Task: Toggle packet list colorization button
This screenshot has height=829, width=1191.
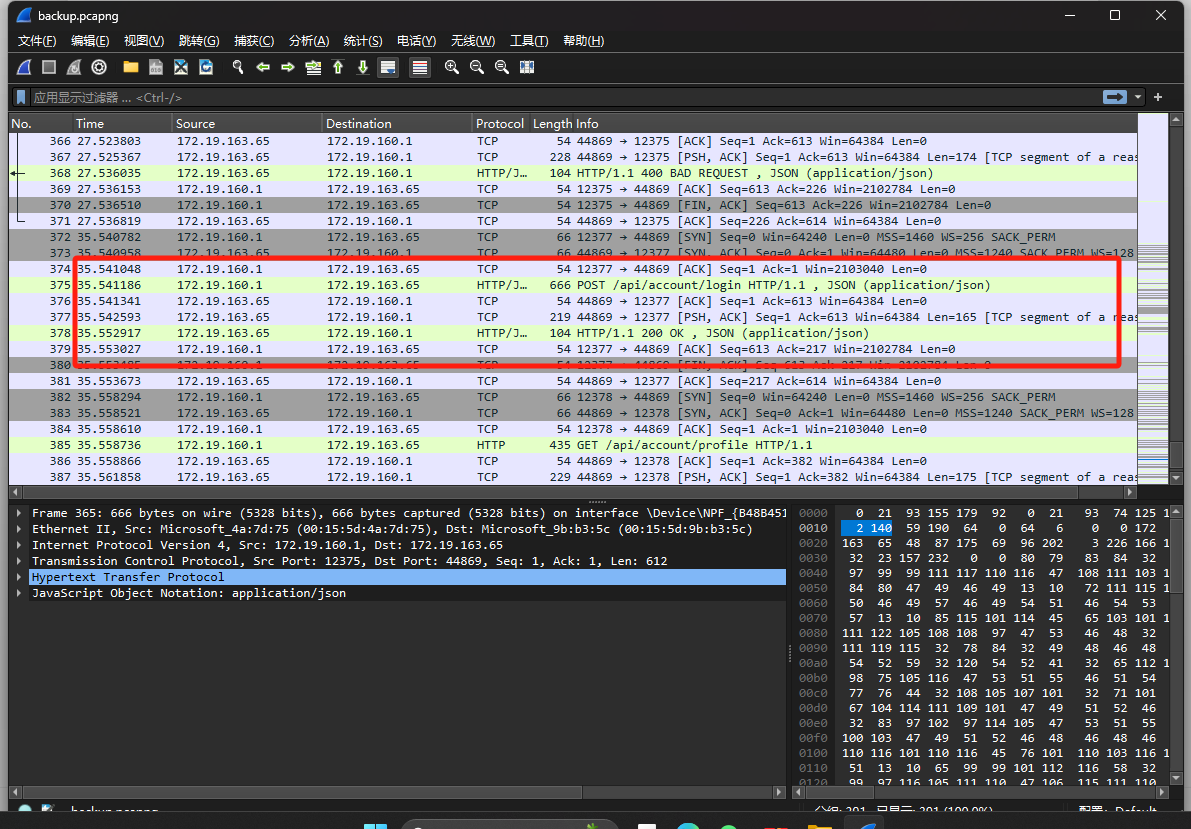Action: pyautogui.click(x=420, y=67)
